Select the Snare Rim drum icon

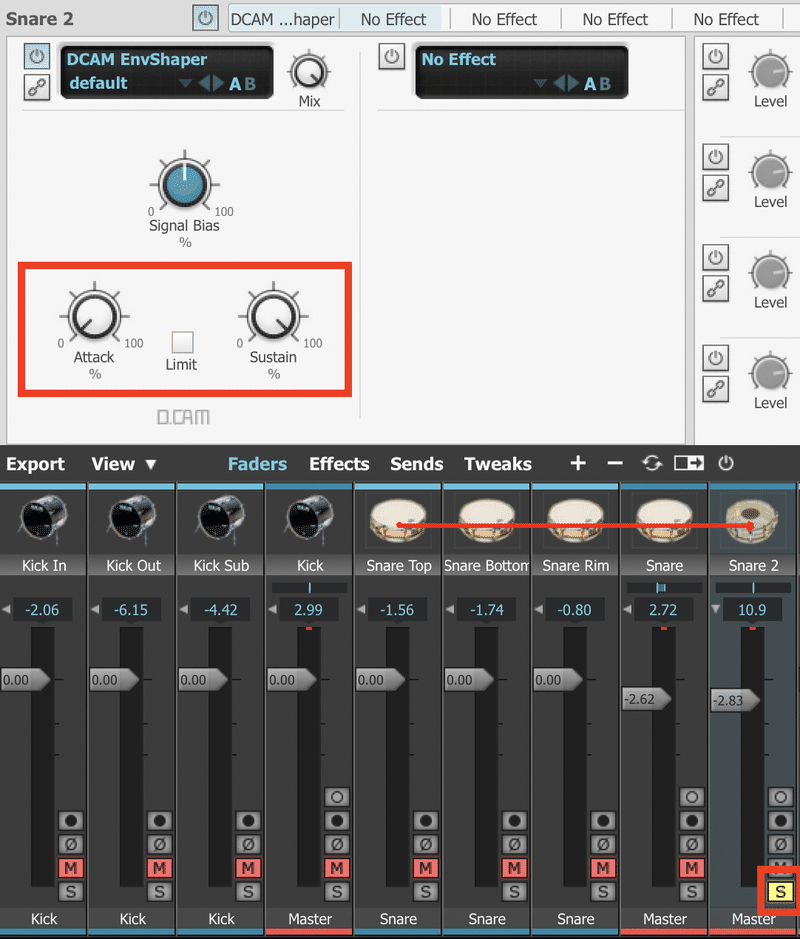(x=575, y=521)
